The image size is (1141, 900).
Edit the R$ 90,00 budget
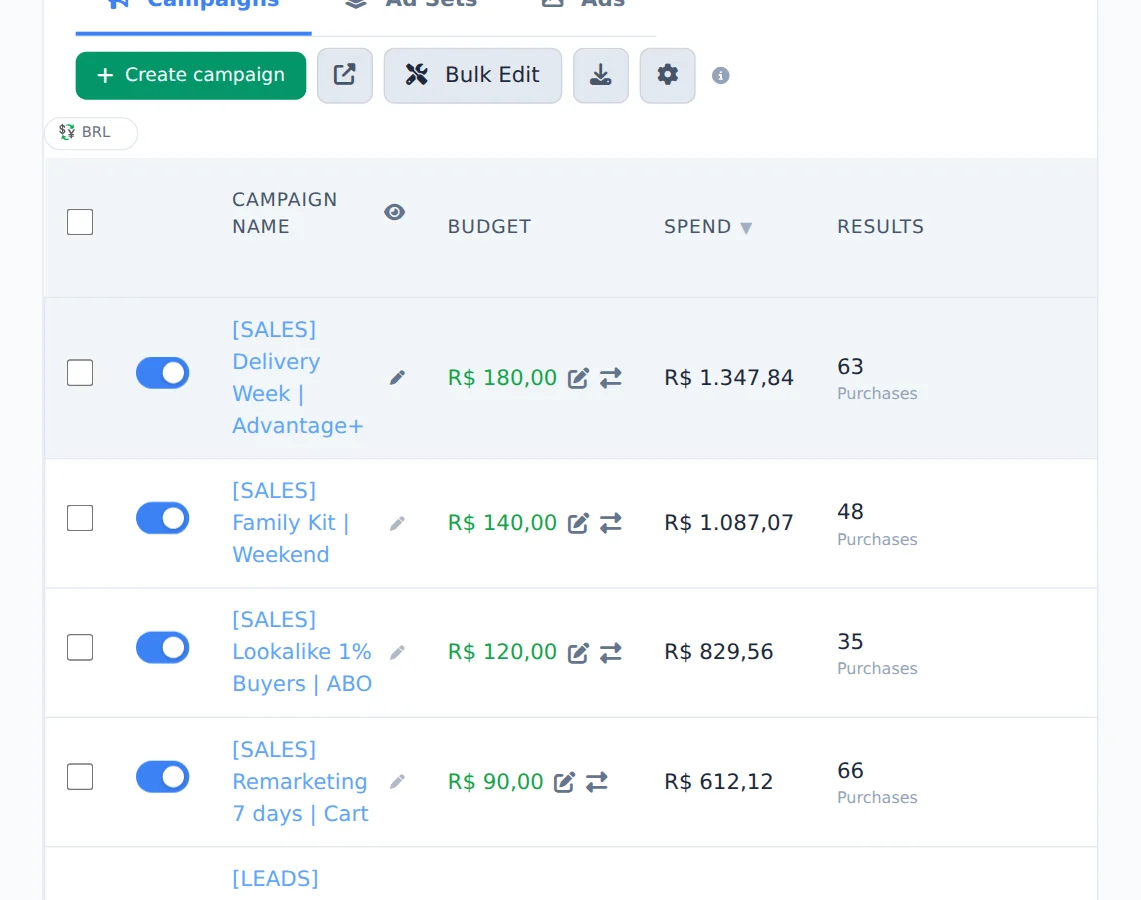[564, 782]
